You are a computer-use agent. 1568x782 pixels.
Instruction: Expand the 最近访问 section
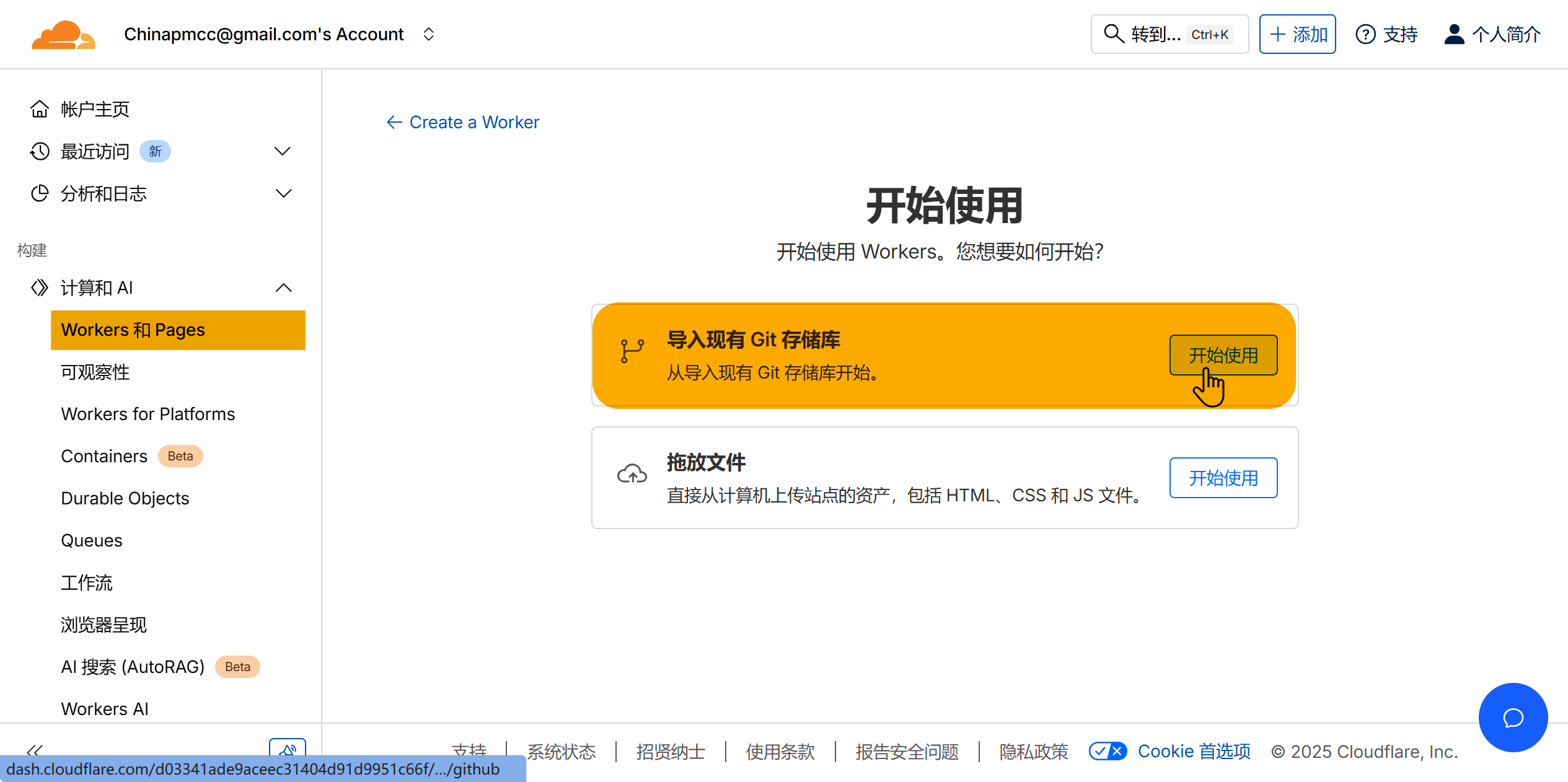(x=283, y=151)
